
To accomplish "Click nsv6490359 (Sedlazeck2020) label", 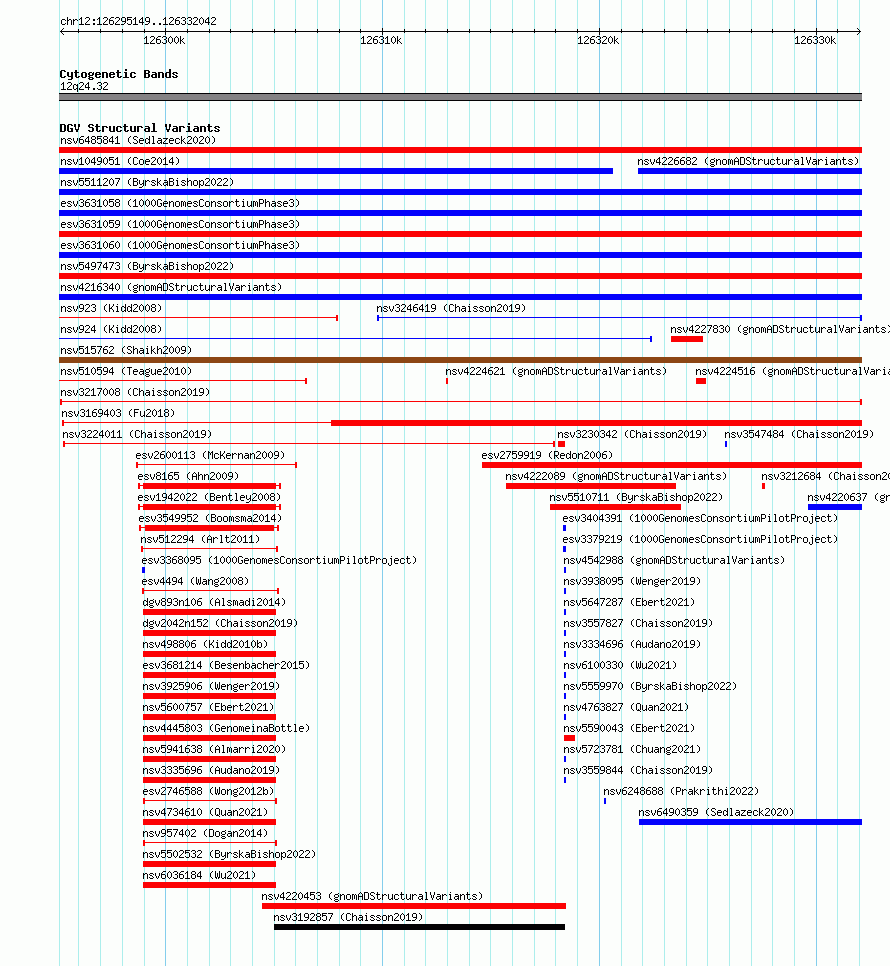I will coord(716,811).
